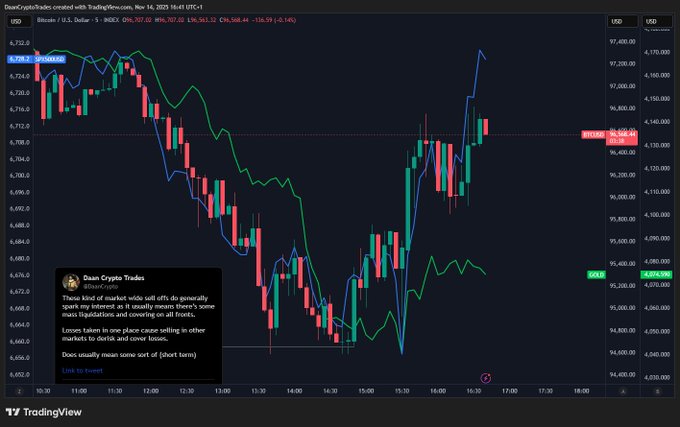Image resolution: width=680 pixels, height=427 pixels.
Task: Click the 4,040.000 label on the gold axis
Action: (x=657, y=354)
